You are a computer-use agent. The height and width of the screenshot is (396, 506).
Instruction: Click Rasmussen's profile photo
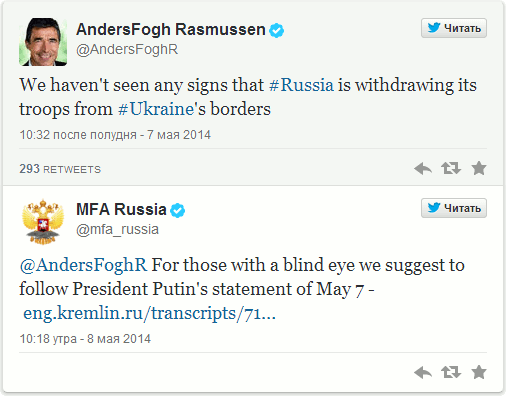click(x=43, y=42)
